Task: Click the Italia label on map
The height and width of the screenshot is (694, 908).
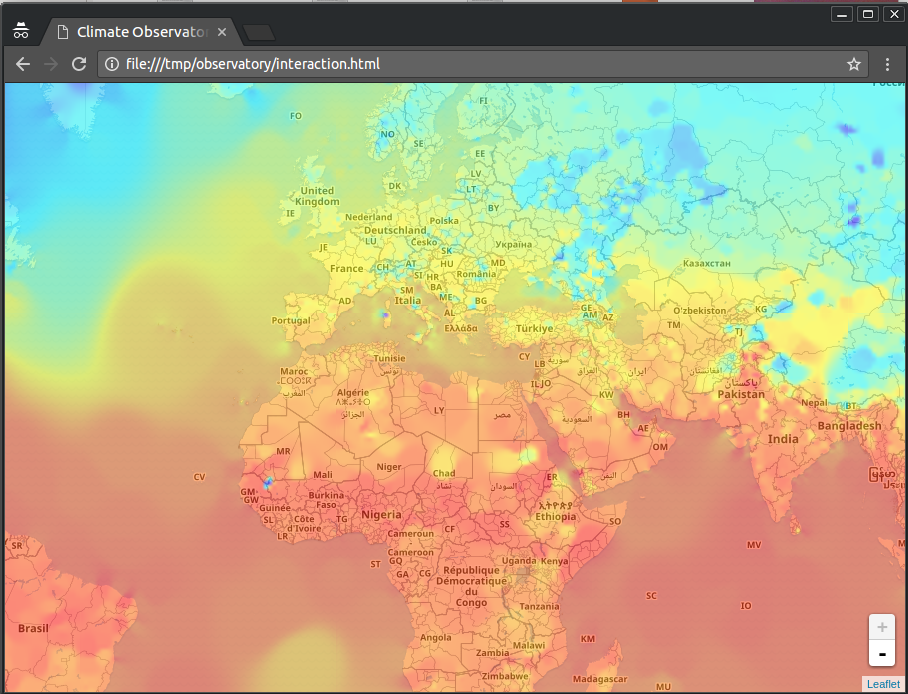Action: pyautogui.click(x=408, y=300)
